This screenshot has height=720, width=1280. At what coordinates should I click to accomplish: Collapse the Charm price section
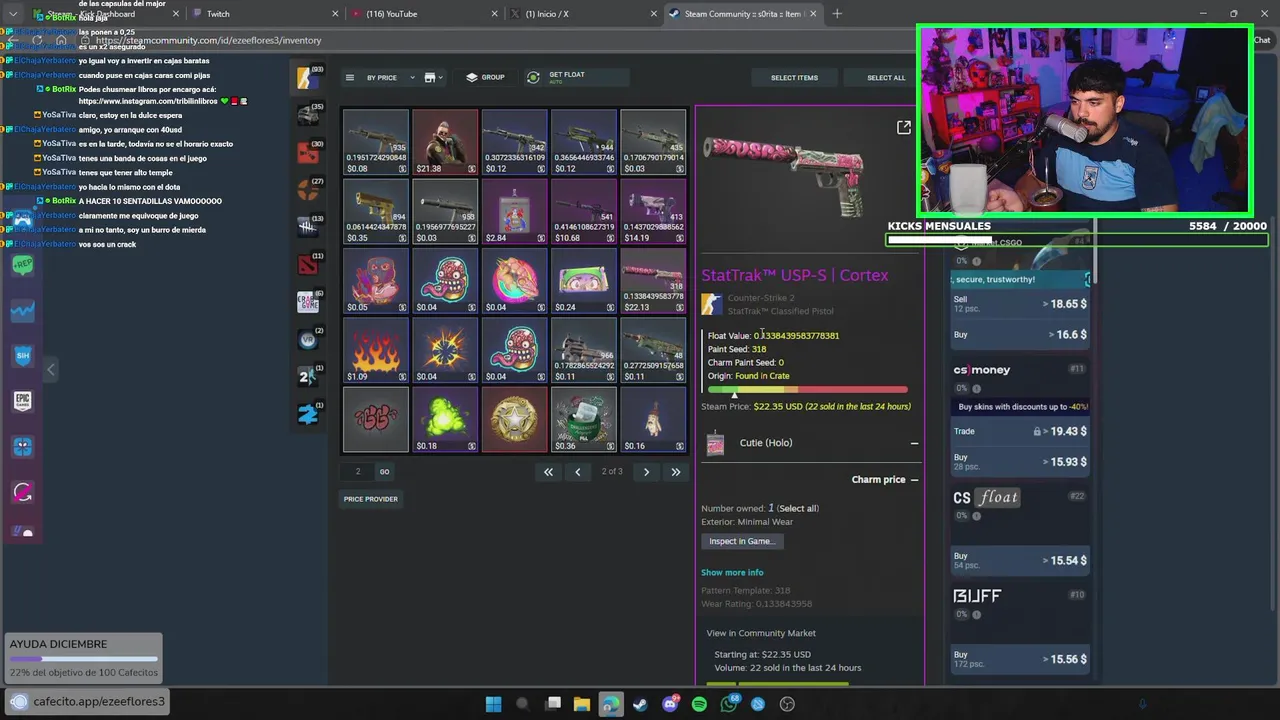click(x=914, y=480)
